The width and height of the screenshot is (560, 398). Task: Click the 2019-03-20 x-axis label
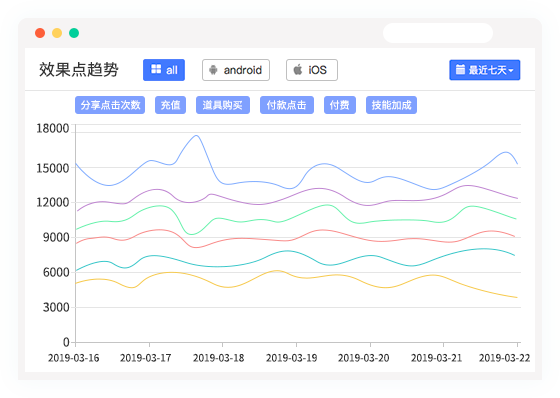[364, 358]
